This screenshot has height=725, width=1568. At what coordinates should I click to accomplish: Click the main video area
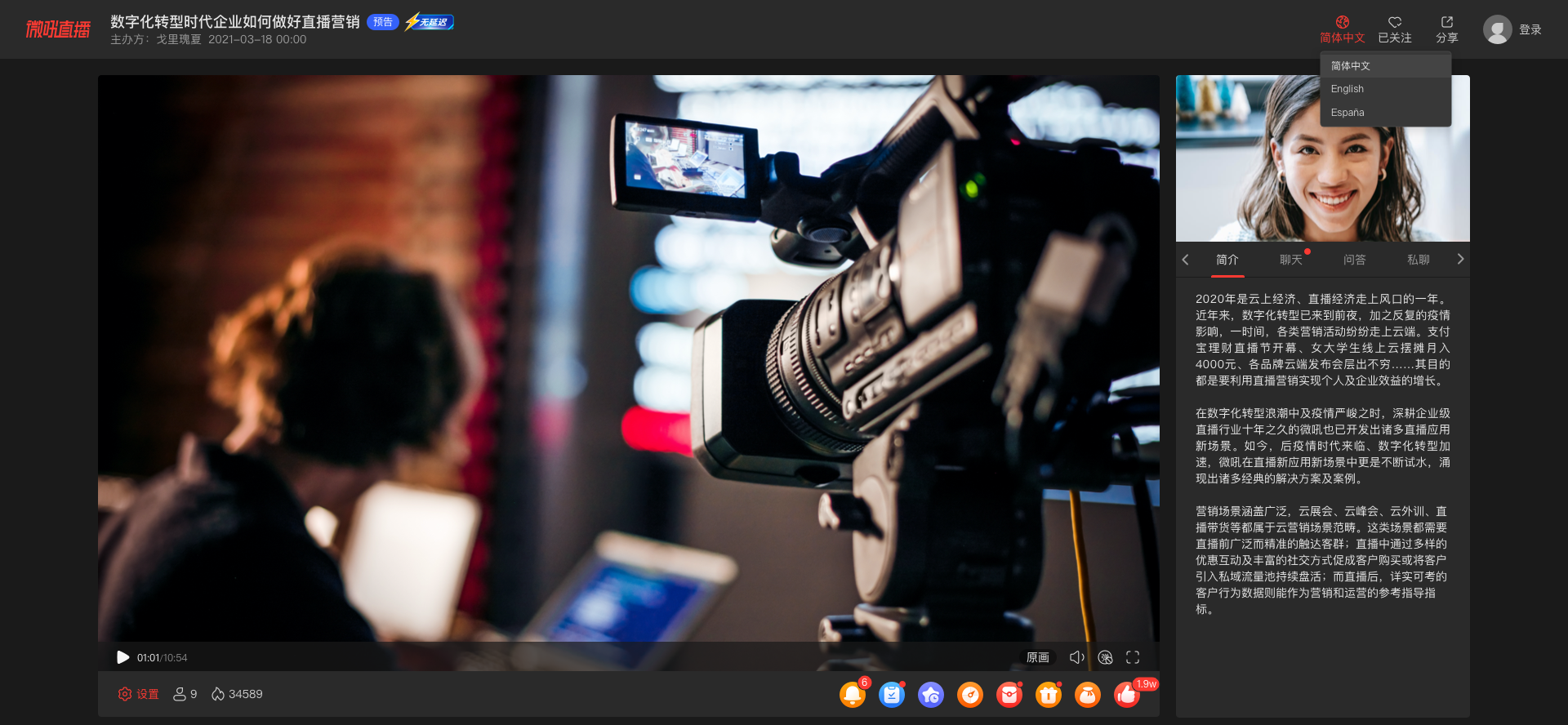(x=629, y=359)
